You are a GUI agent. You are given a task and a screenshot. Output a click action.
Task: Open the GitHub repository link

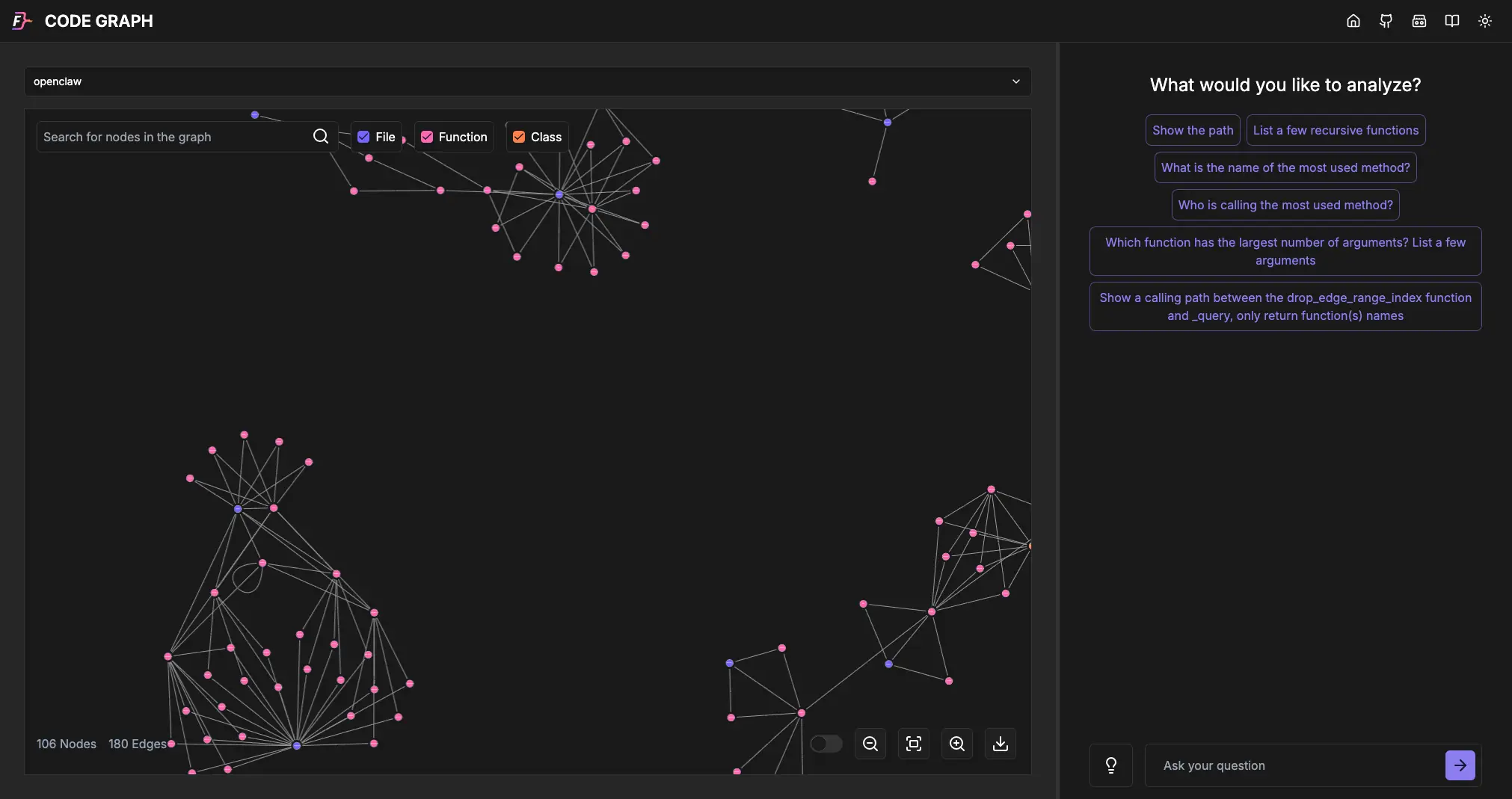pos(1386,21)
